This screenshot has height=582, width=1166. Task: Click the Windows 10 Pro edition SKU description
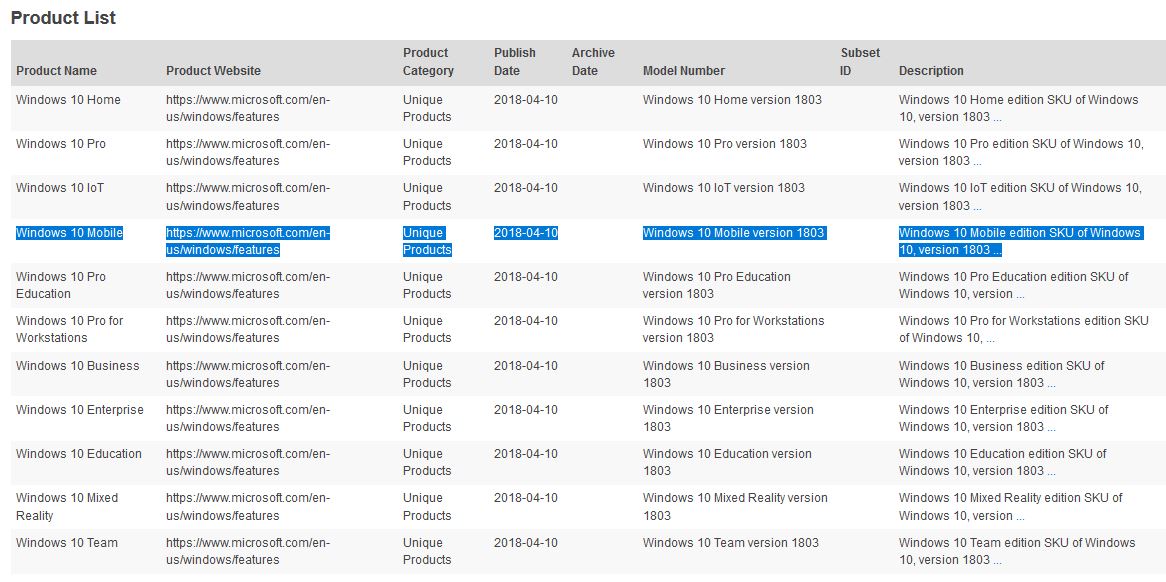tap(1021, 152)
